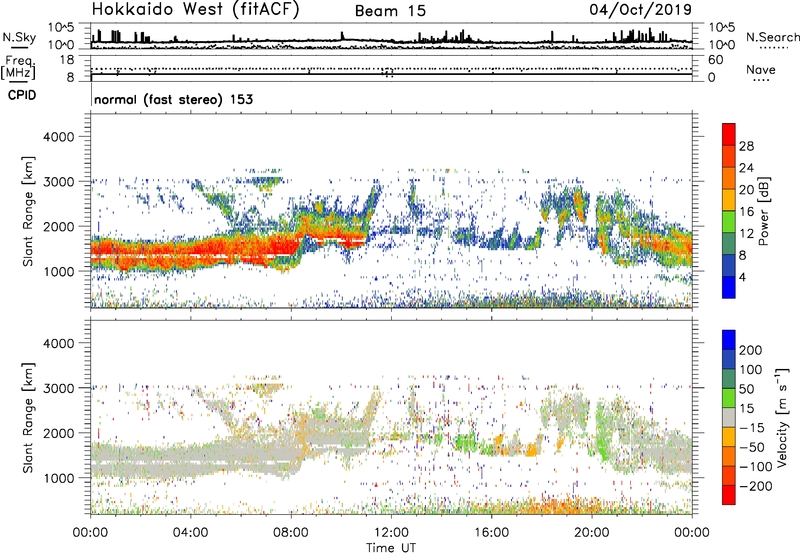Click the '28' power colorbar tick label

click(746, 146)
